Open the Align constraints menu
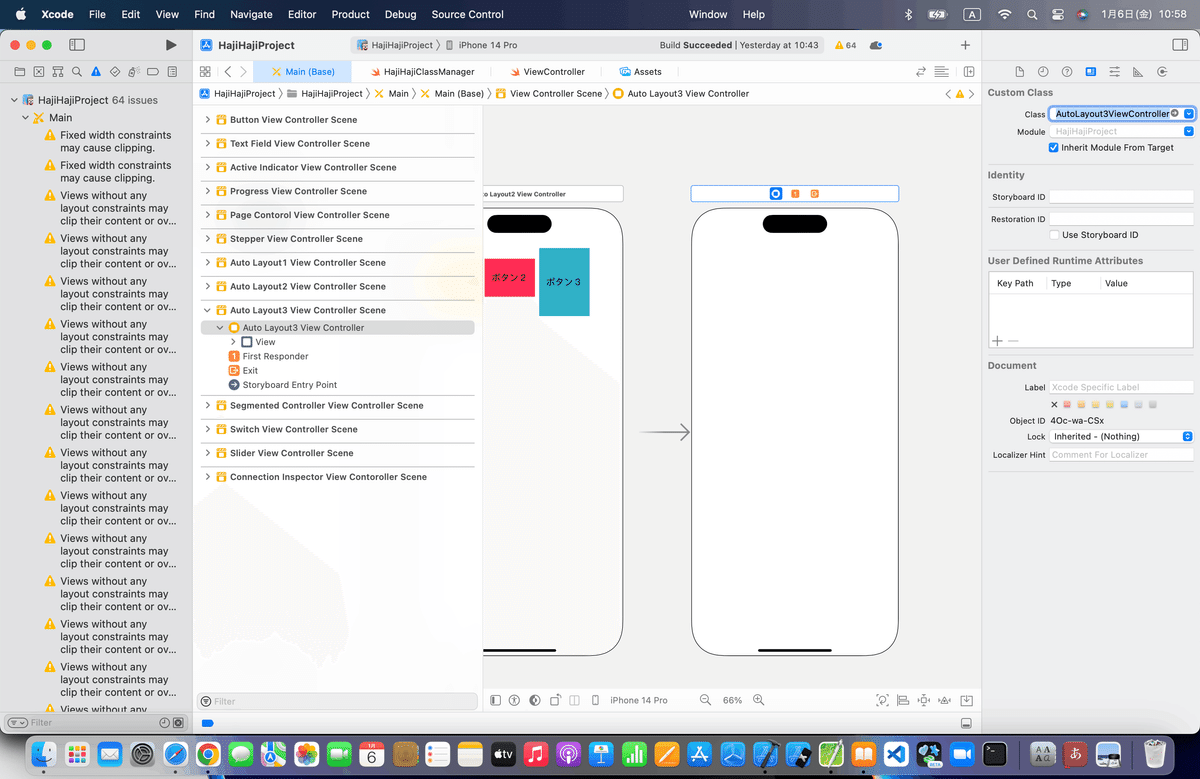Screen dimensions: 1200x779 [903, 700]
